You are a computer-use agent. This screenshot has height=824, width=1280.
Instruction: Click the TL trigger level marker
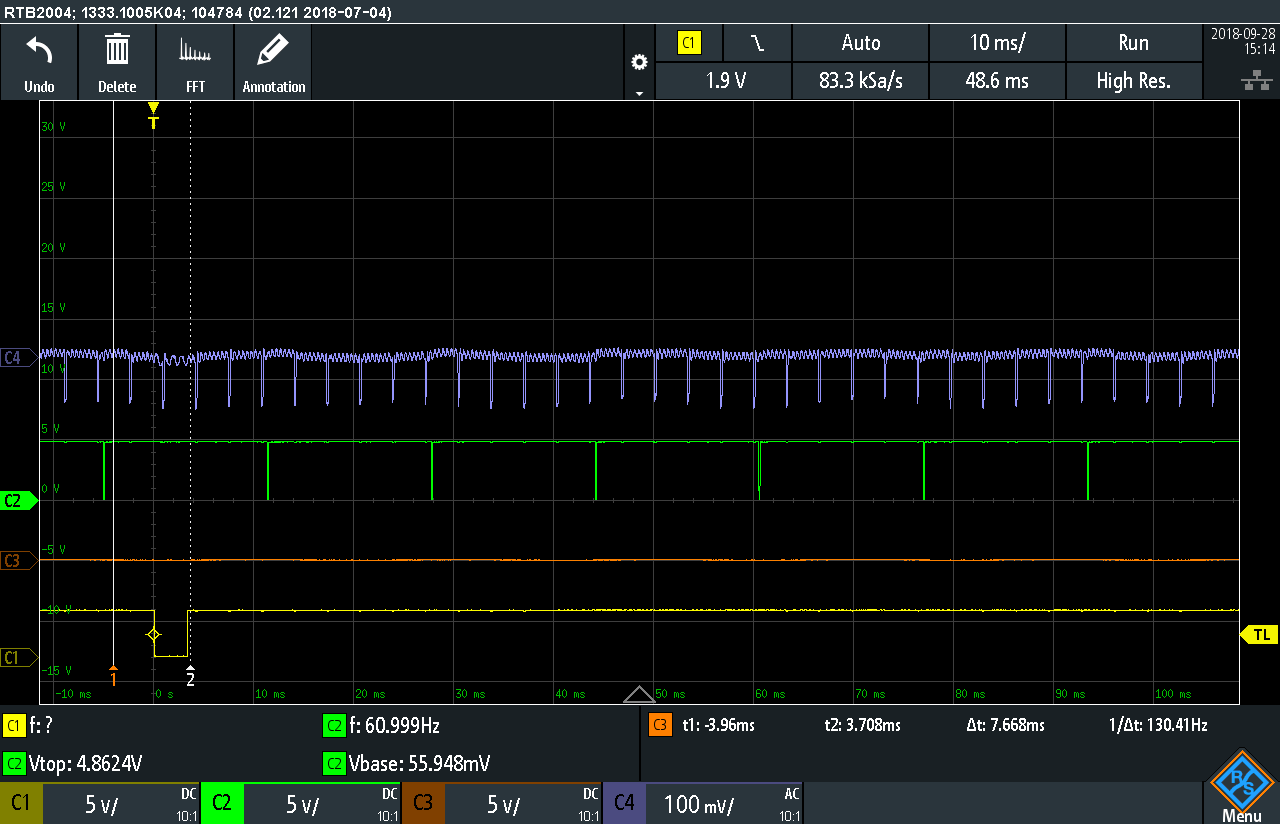pyautogui.click(x=1259, y=635)
